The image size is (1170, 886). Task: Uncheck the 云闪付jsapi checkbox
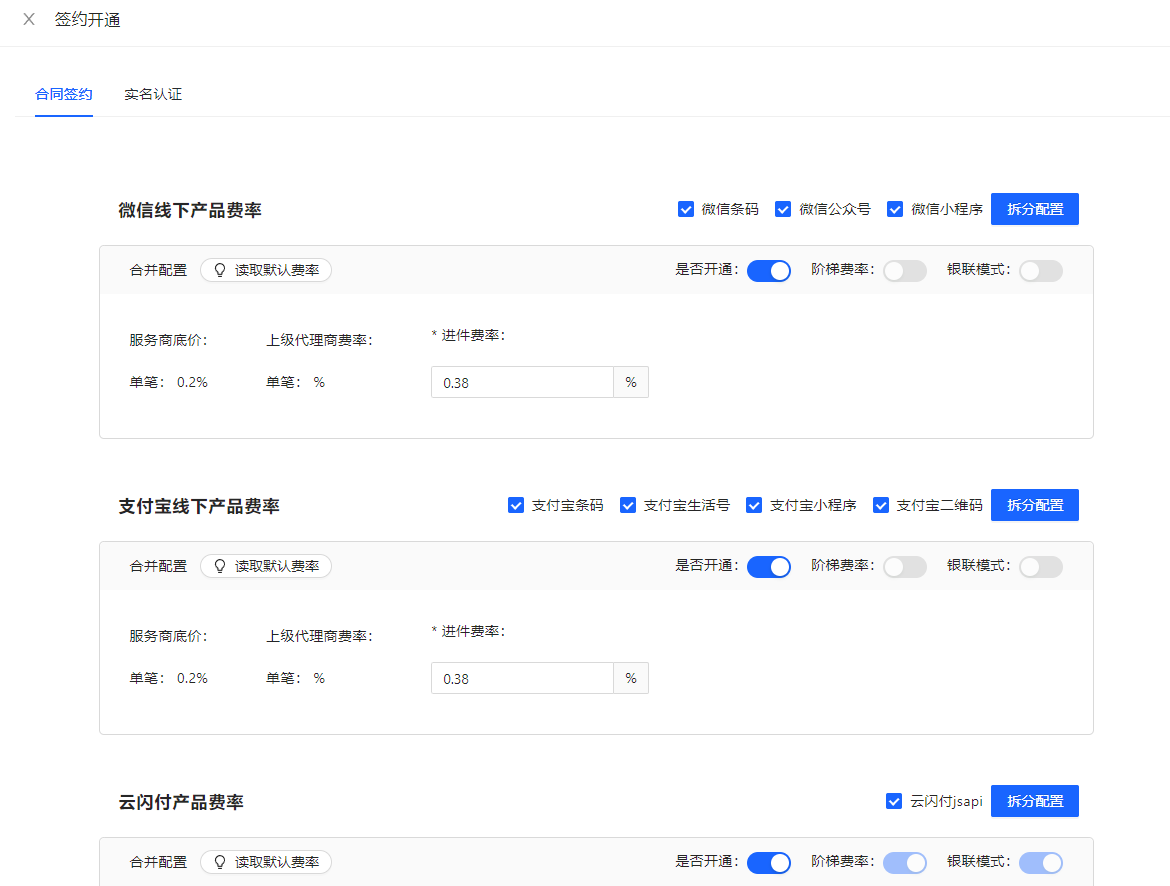pyautogui.click(x=895, y=801)
